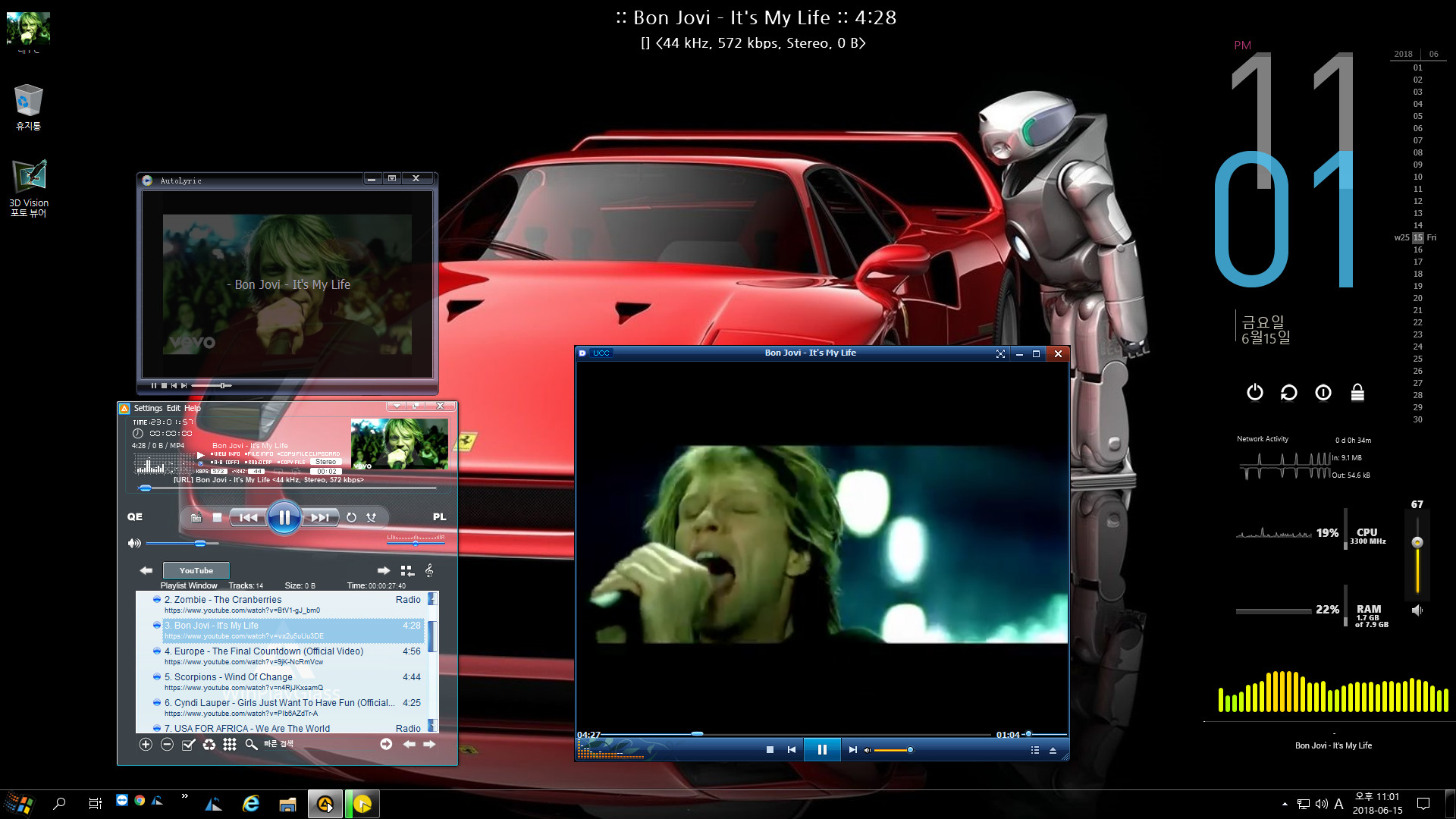Open audio player title dropdown arrow
The width and height of the screenshot is (1456, 819).
click(397, 406)
